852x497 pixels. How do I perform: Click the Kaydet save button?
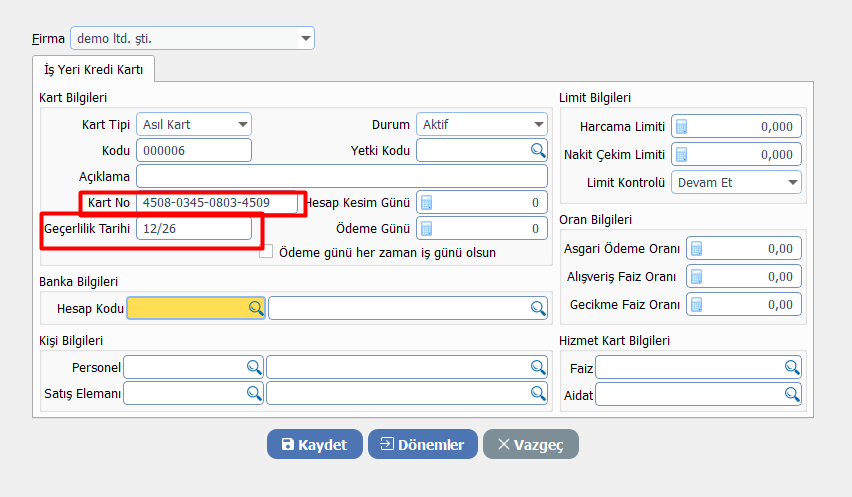314,445
